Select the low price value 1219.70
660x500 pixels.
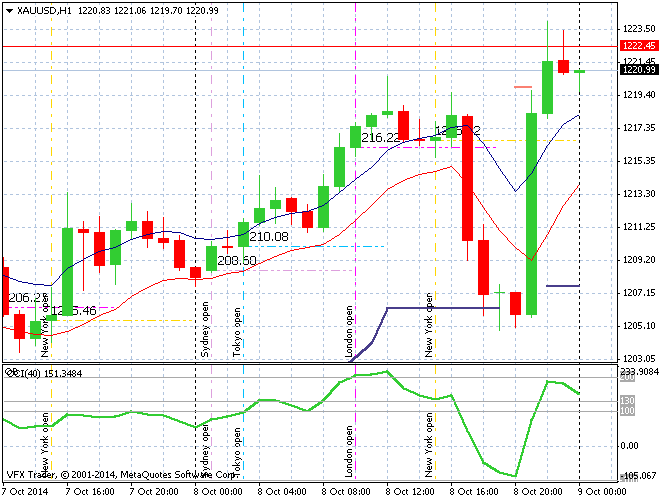[166, 11]
